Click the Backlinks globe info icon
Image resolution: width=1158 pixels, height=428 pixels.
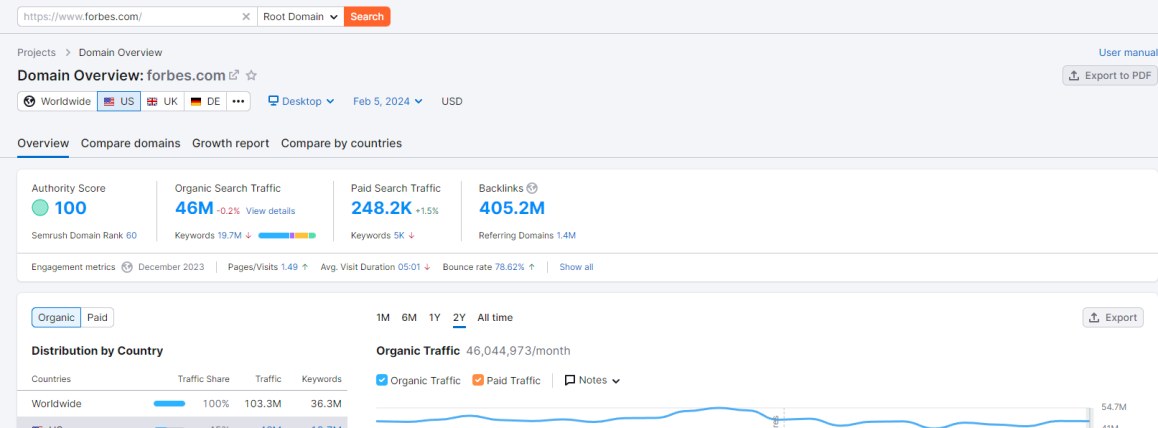pos(532,188)
